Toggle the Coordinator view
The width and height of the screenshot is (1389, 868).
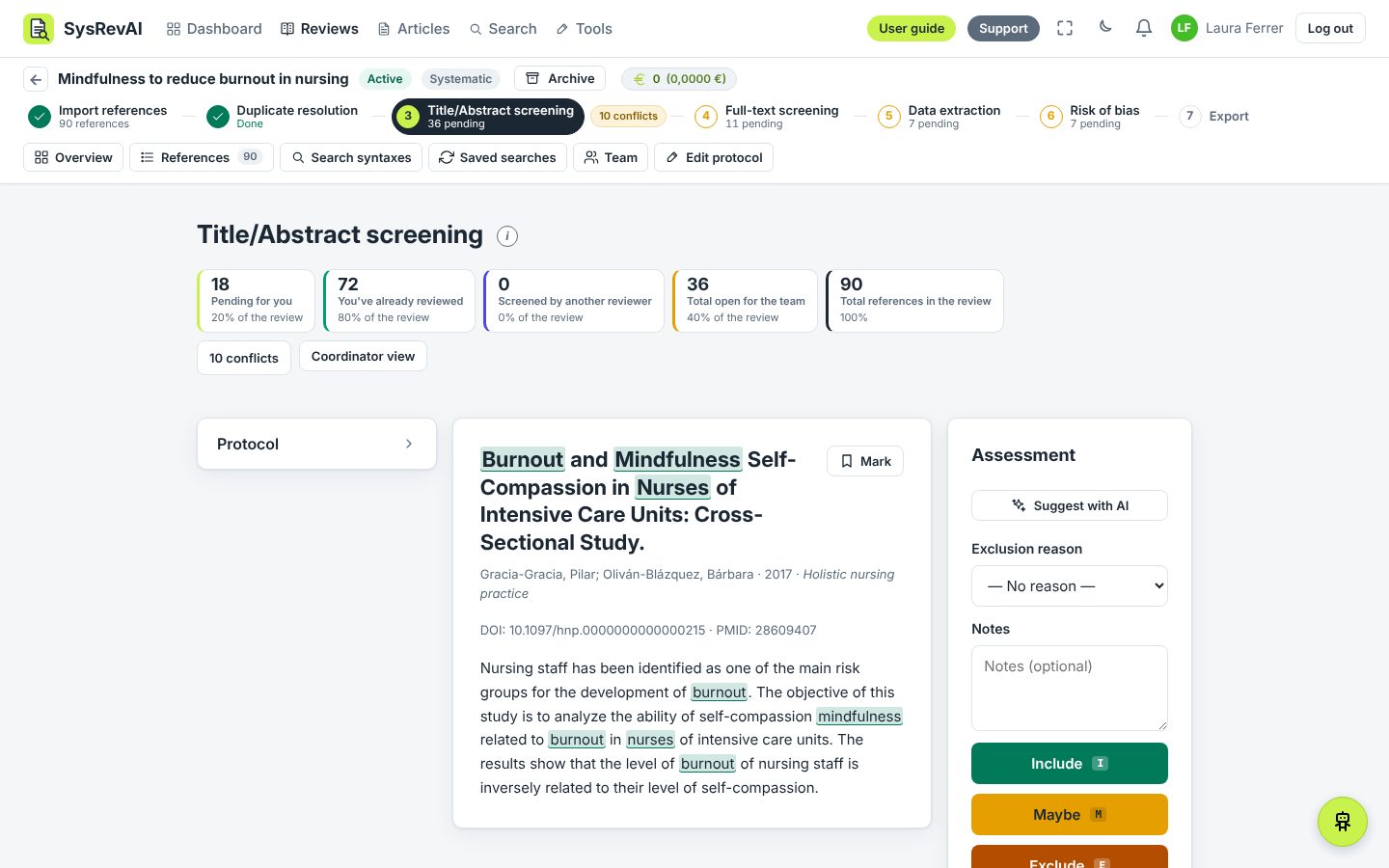click(363, 356)
